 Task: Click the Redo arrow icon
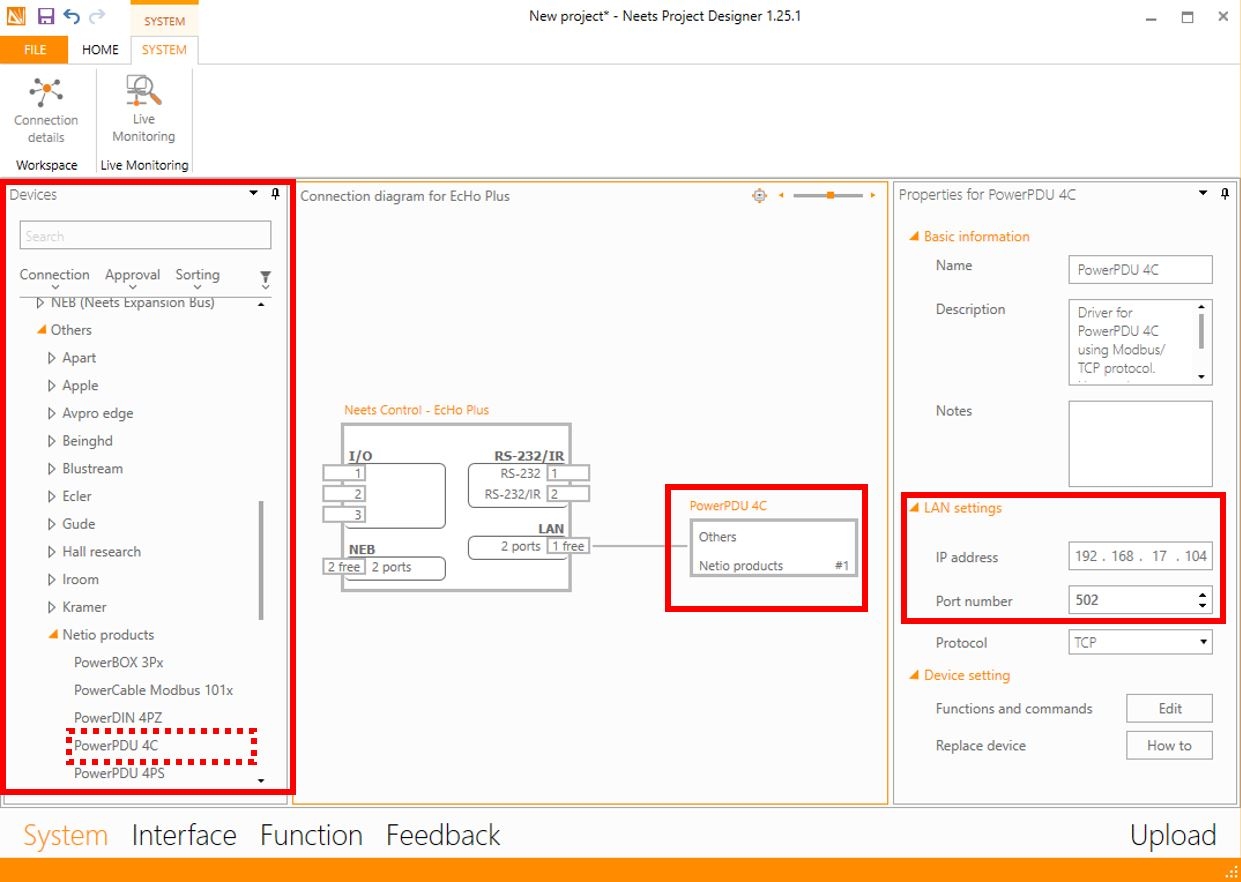[97, 16]
